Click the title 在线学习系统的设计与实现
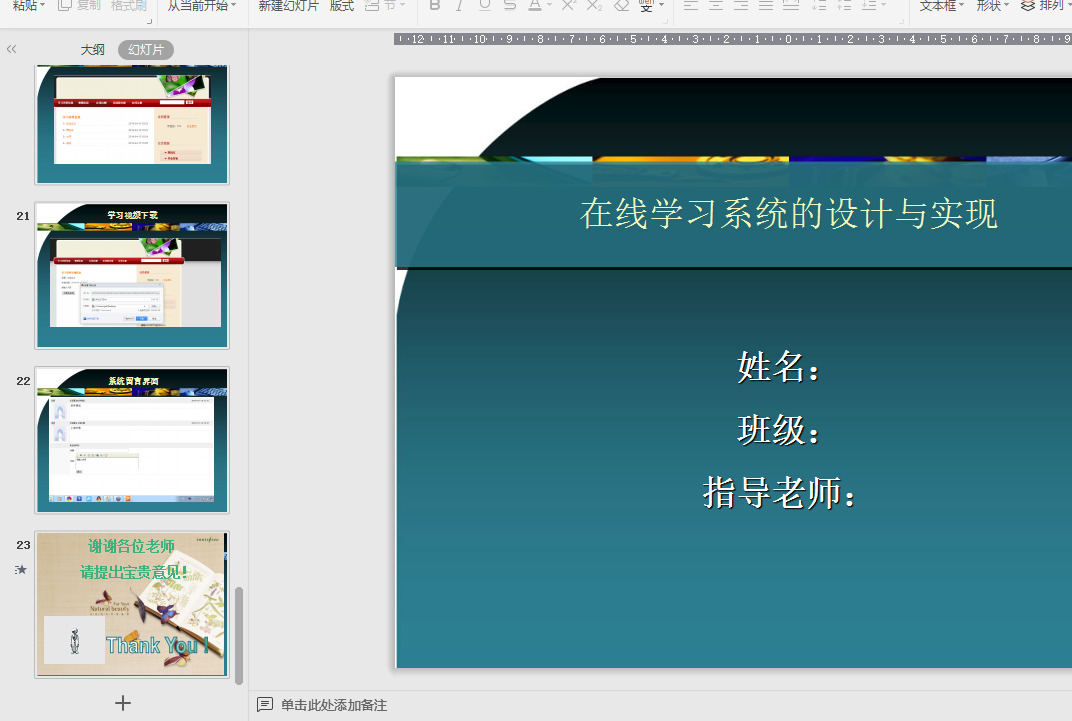The width and height of the screenshot is (1072, 721). [789, 214]
